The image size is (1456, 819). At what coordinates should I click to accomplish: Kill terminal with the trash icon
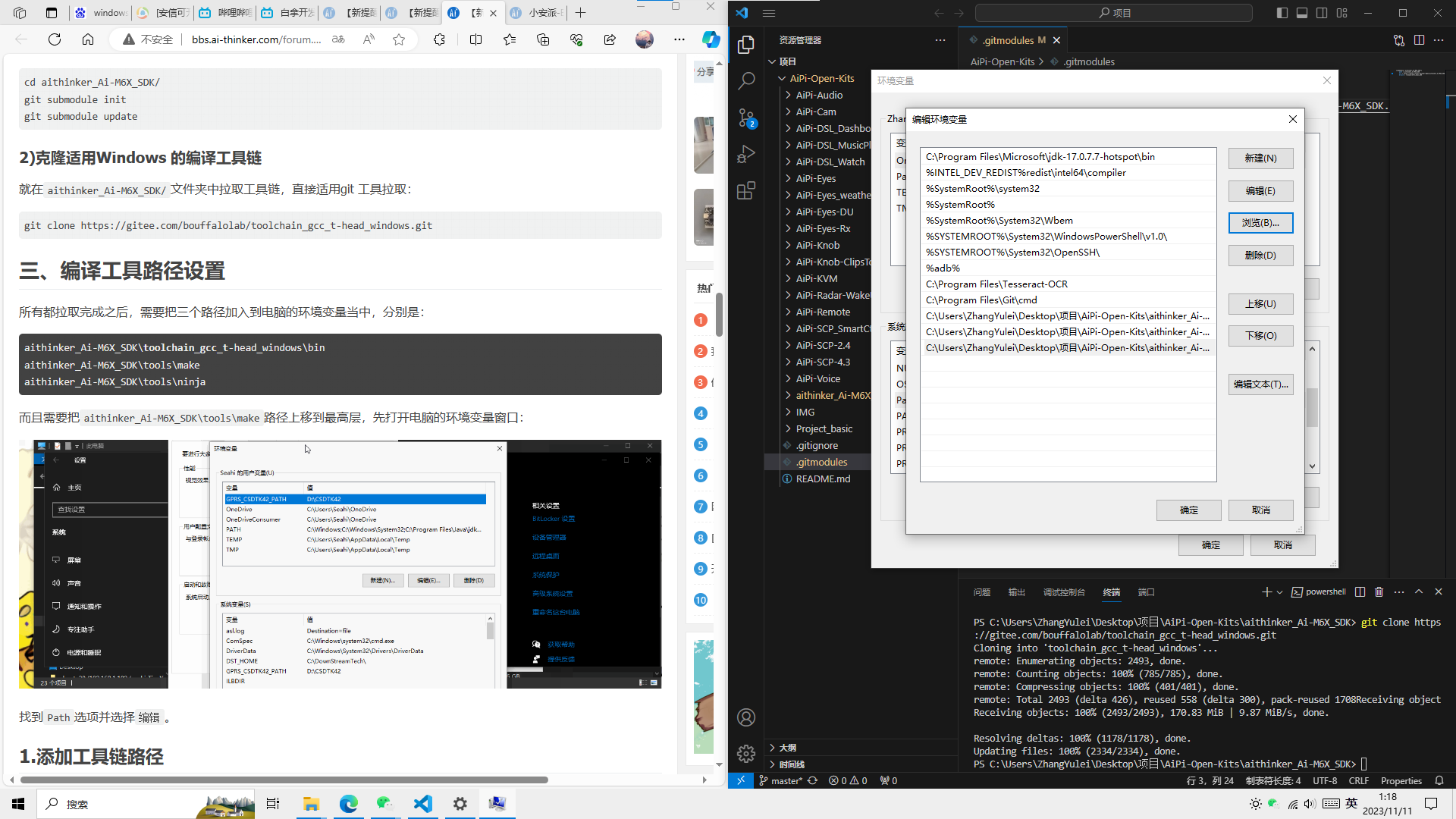pyautogui.click(x=1379, y=592)
